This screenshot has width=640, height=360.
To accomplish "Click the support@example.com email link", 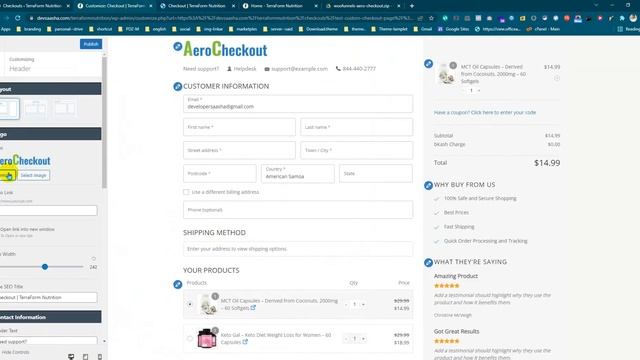I will [x=300, y=69].
